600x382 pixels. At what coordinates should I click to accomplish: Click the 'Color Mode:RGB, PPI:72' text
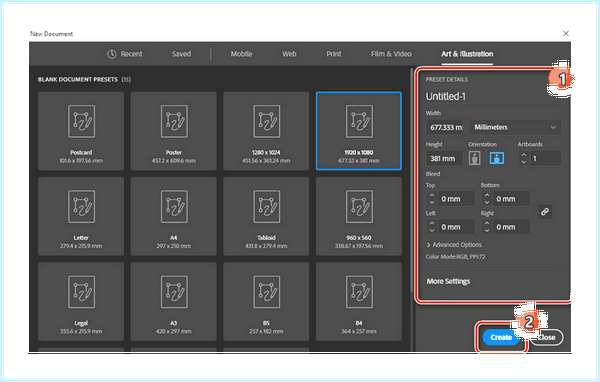(455, 257)
